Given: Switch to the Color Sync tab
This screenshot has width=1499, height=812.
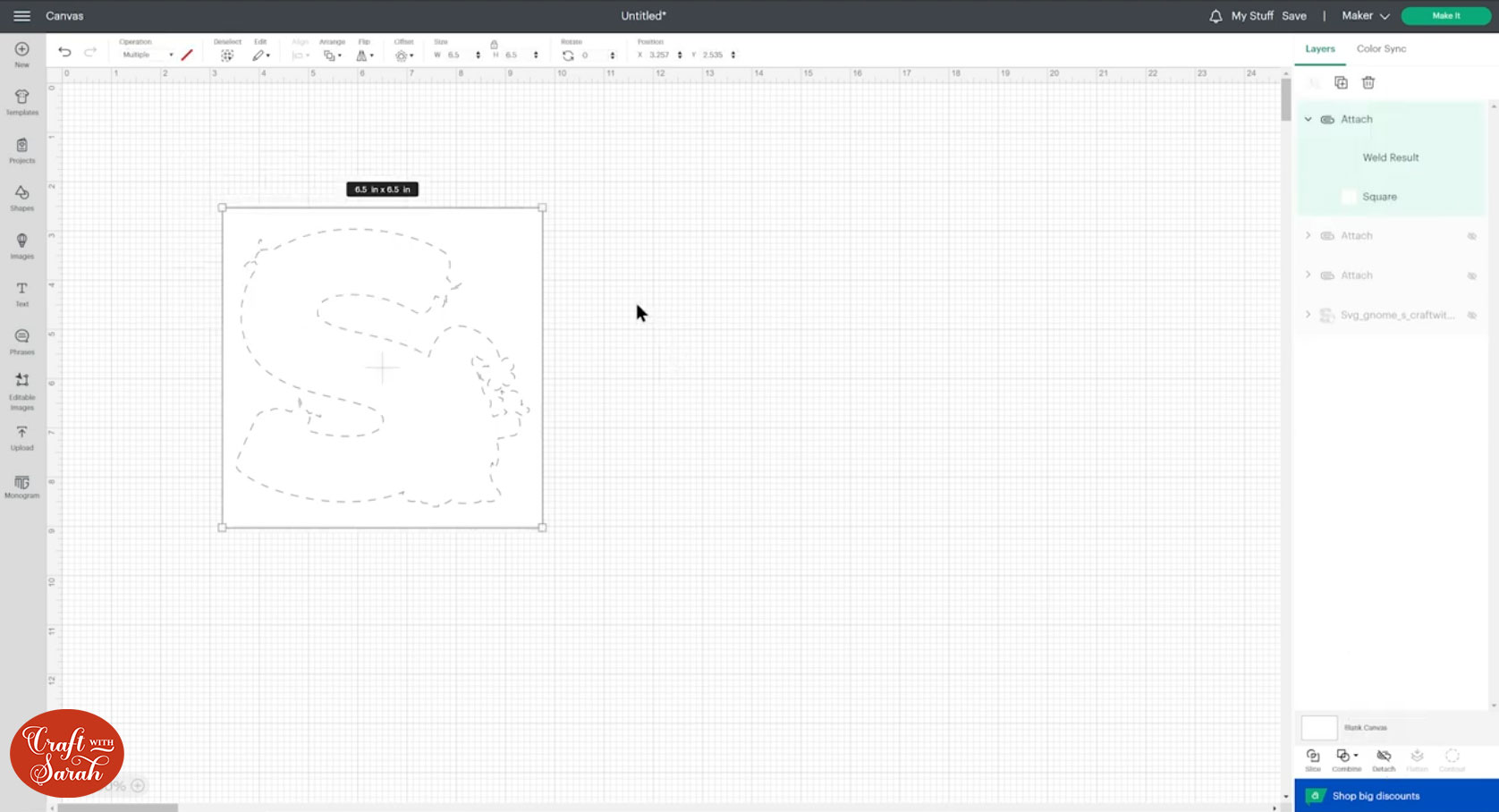Looking at the screenshot, I should tap(1381, 49).
